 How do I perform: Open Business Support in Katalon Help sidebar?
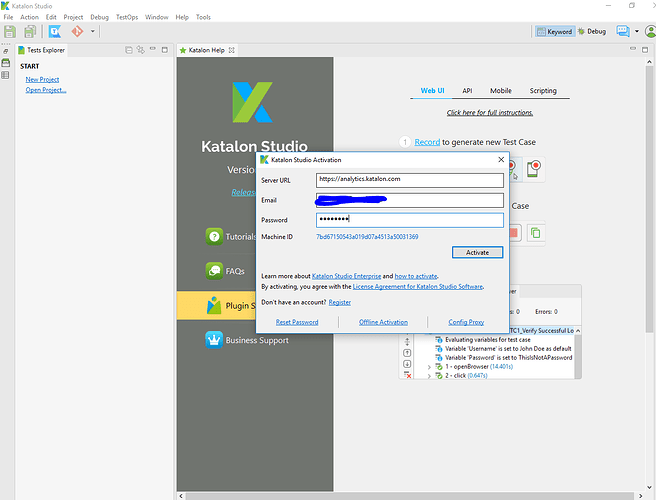click(247, 340)
